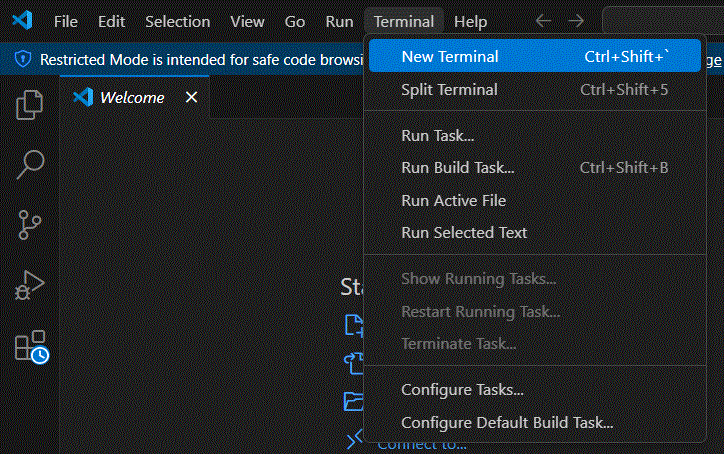724x454 pixels.
Task: Select Run Build Task... option
Action: coord(457,167)
